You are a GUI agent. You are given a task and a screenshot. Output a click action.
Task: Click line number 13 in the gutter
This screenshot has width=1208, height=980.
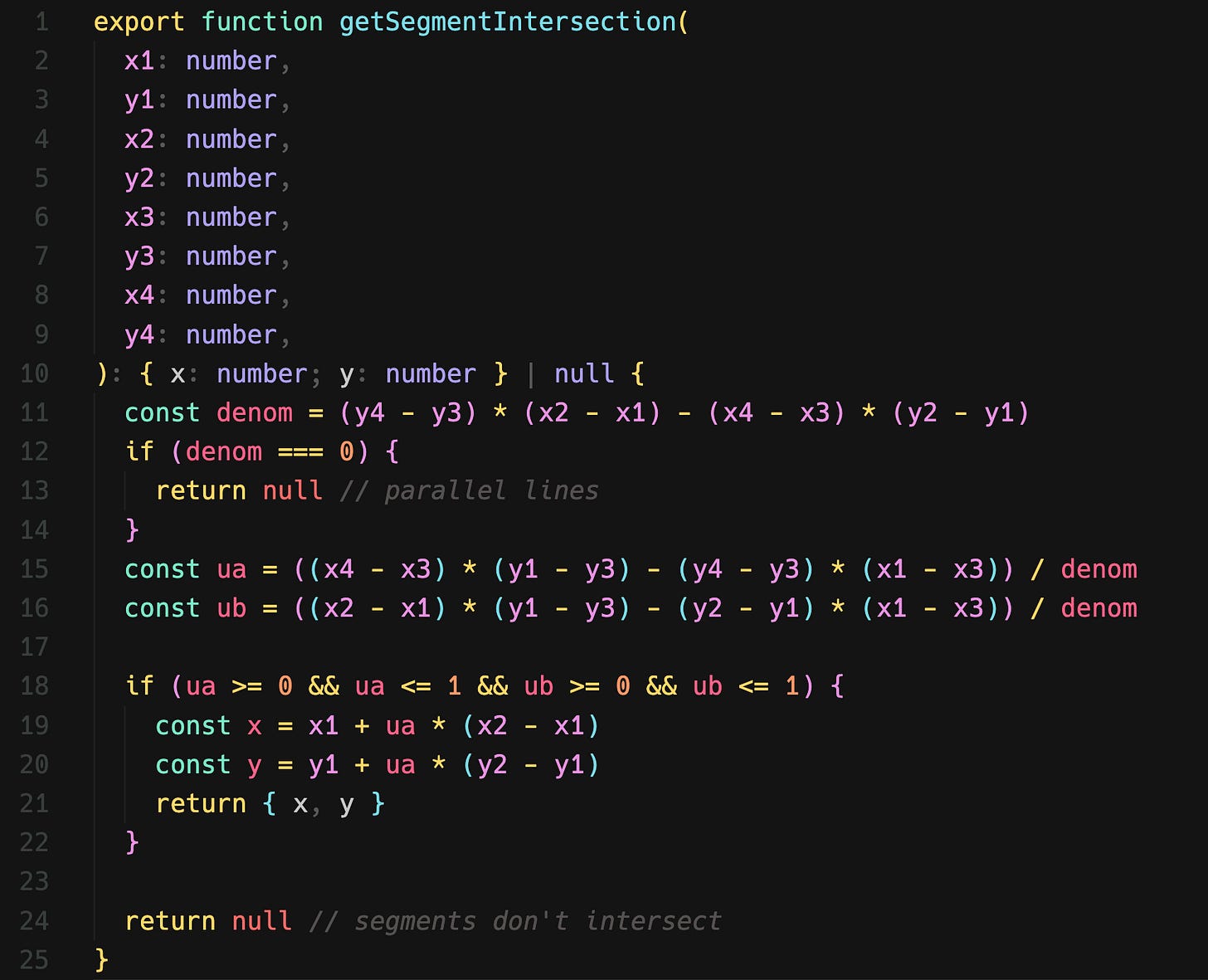(34, 490)
